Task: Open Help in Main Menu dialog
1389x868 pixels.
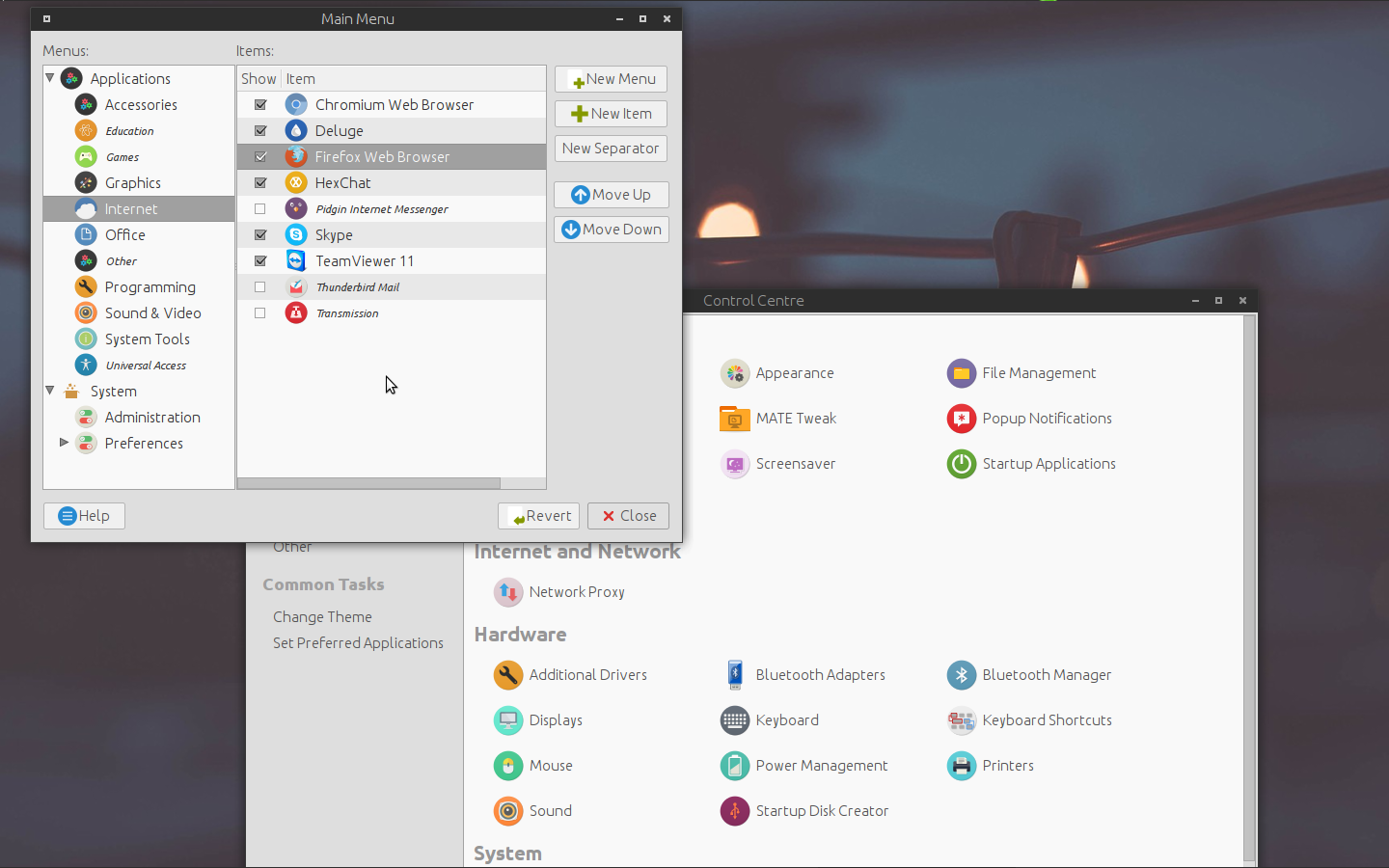Action: [84, 516]
